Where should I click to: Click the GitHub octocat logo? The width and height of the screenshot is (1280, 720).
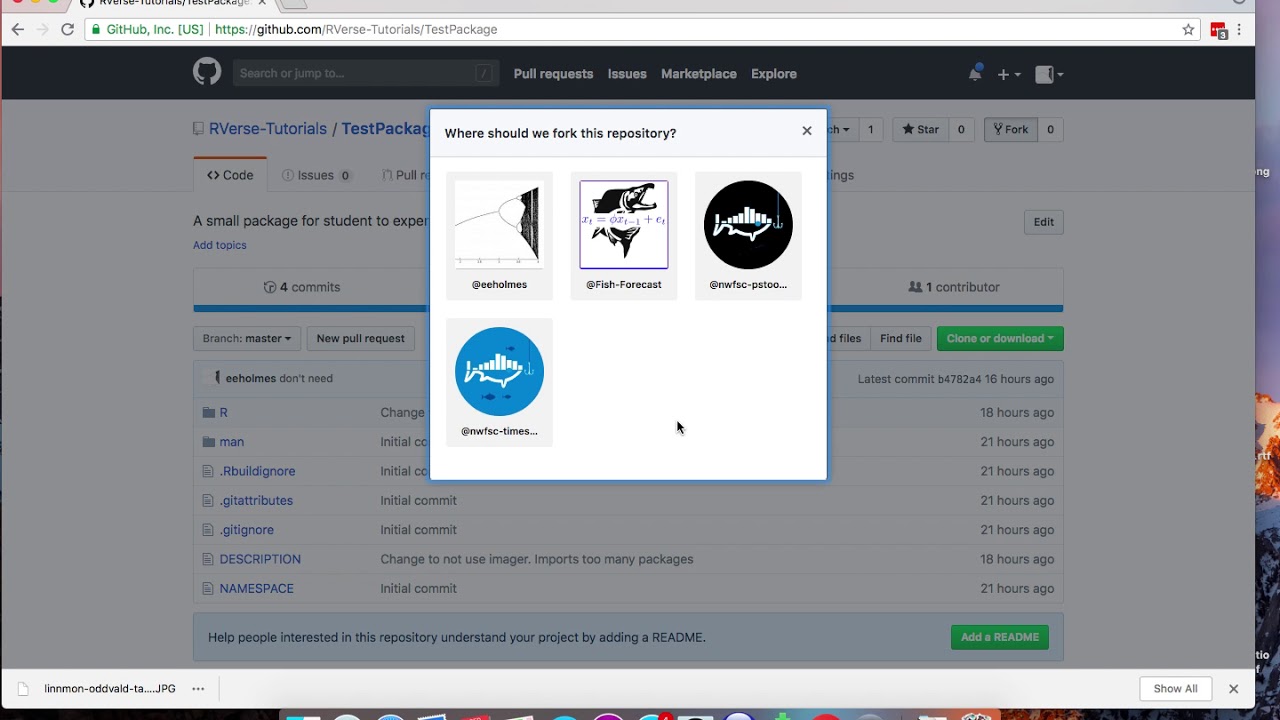pyautogui.click(x=207, y=73)
